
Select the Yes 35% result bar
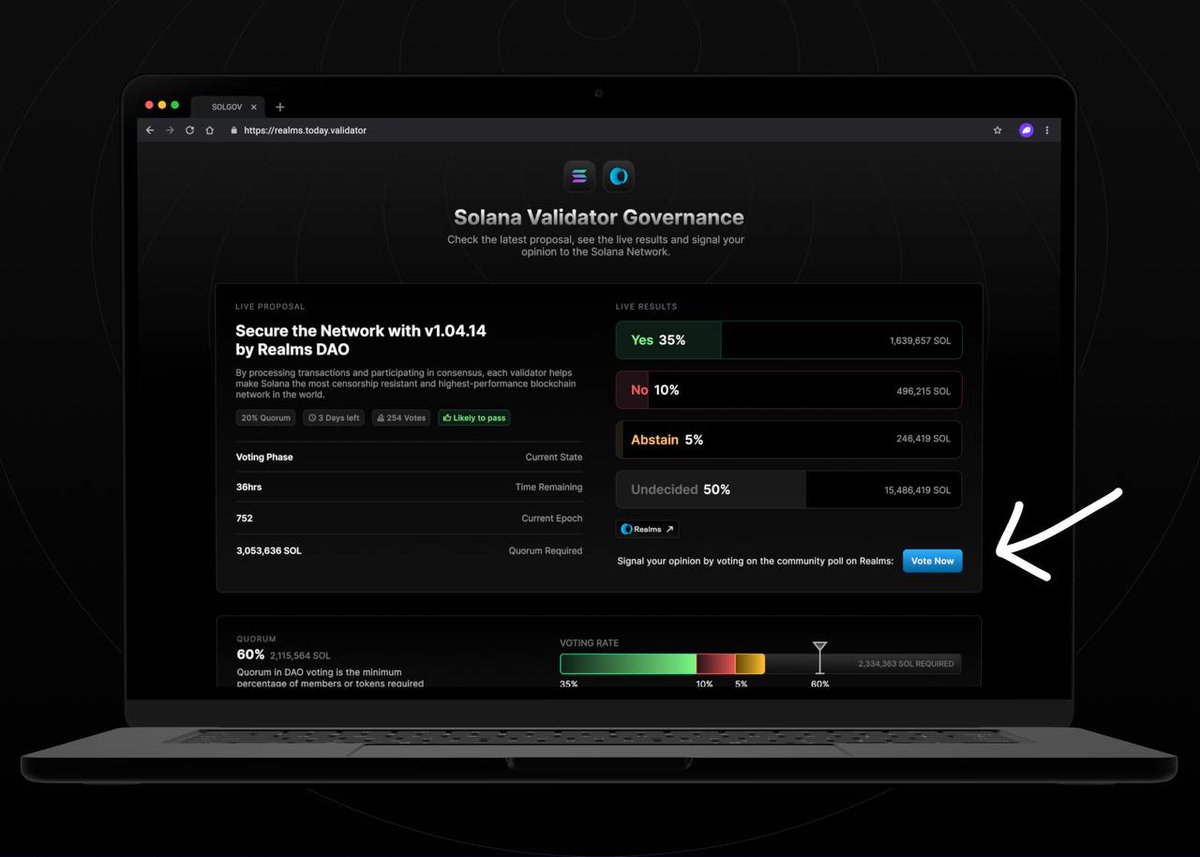[x=789, y=340]
